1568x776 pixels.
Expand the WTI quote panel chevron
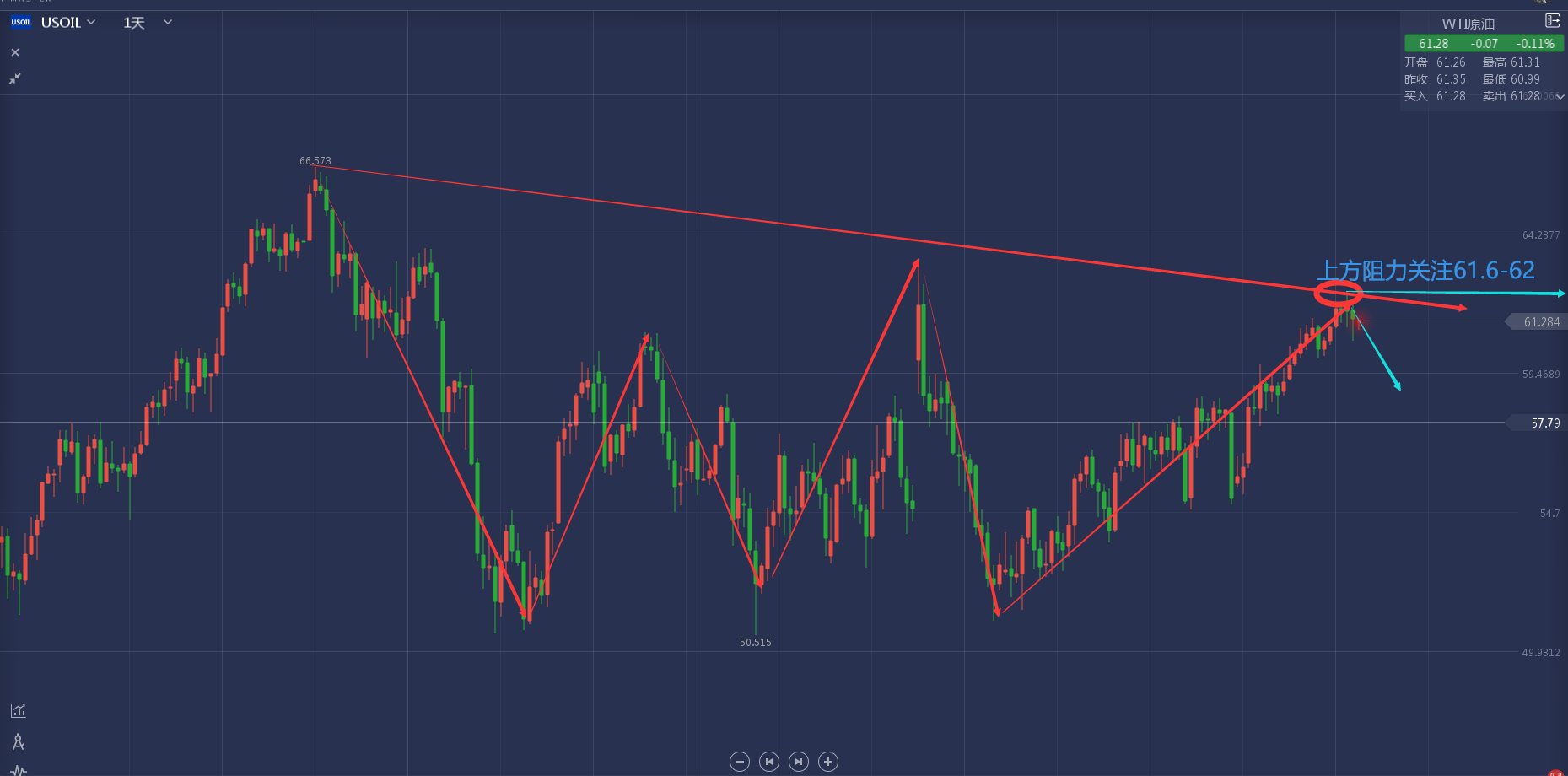point(1560,97)
